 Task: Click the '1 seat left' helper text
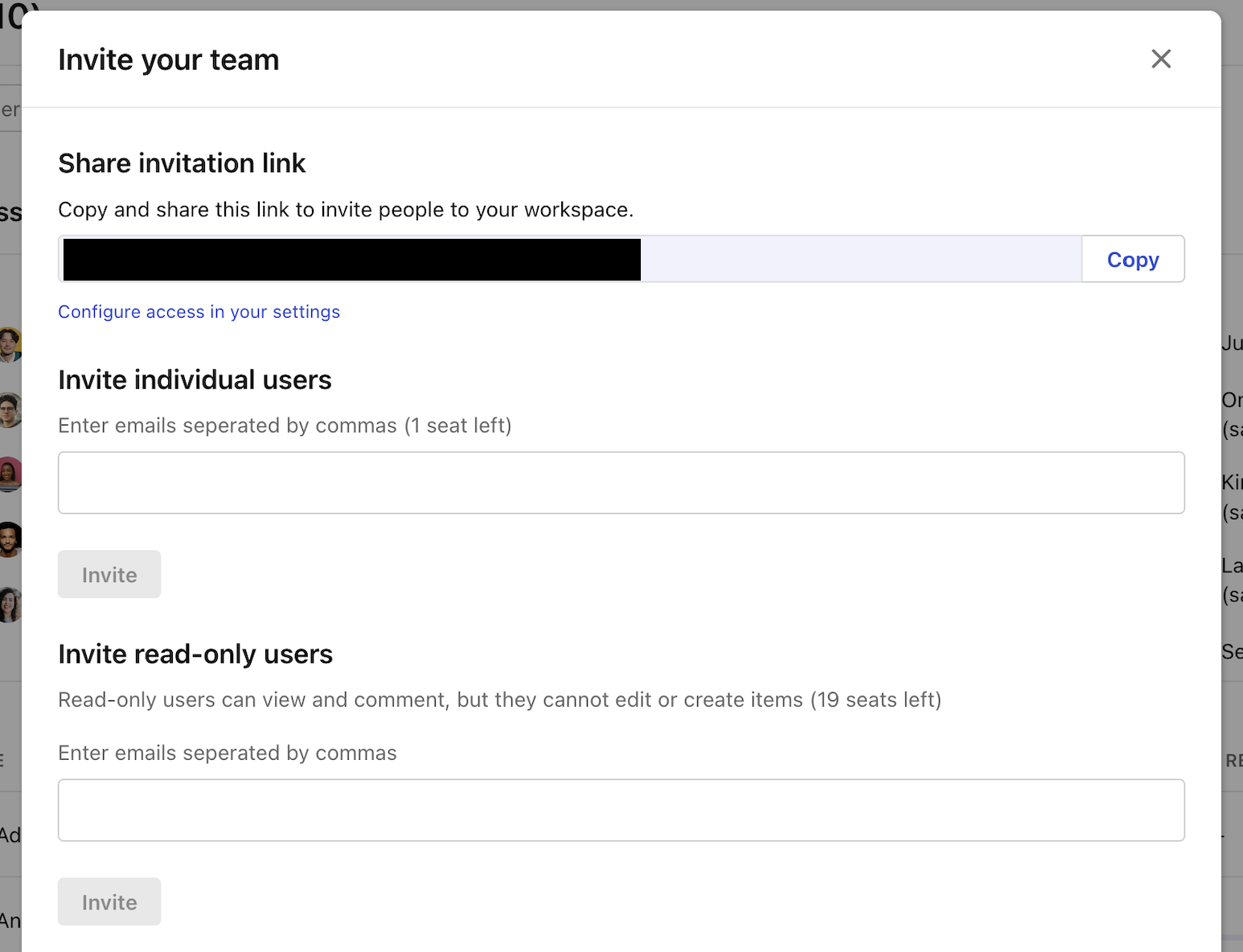[457, 425]
